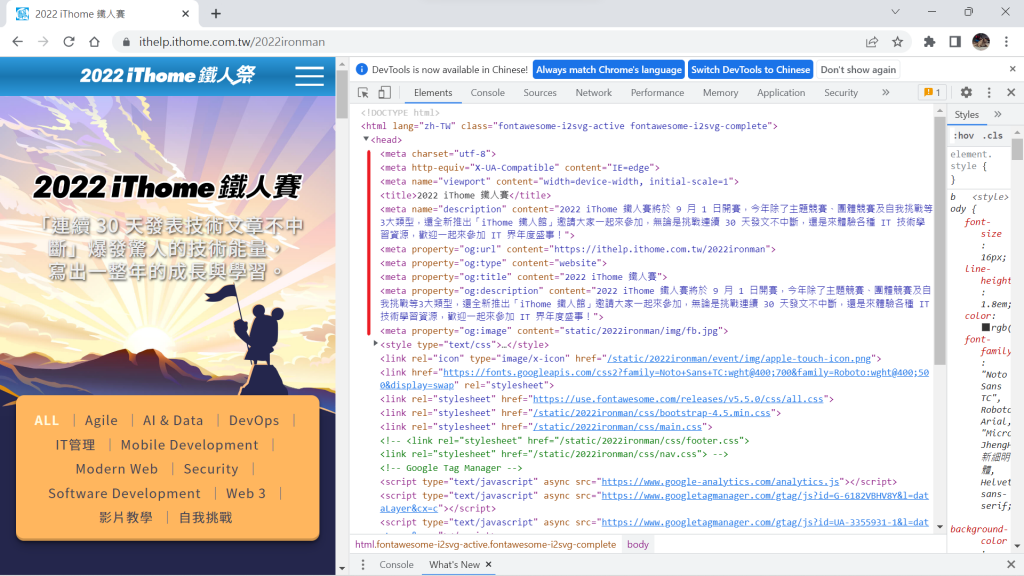1024x576 pixels.
Task: Collapse the head element node
Action: coord(366,139)
